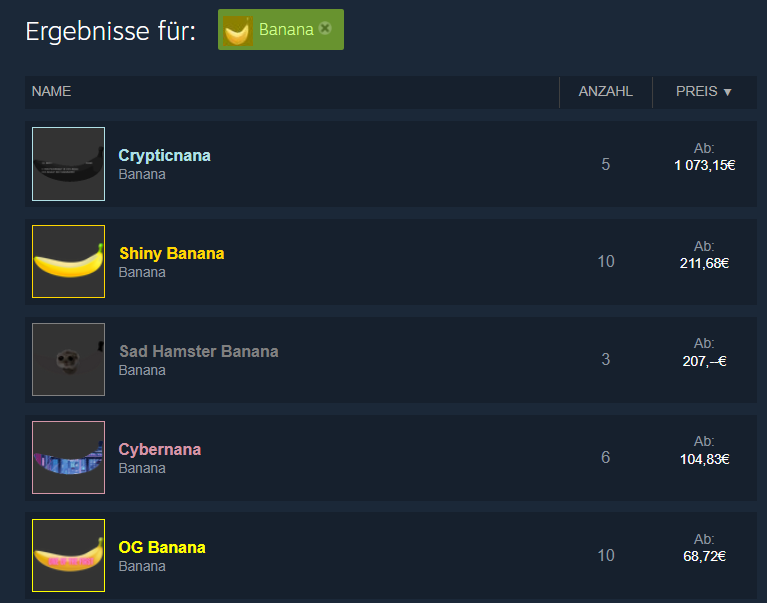Open the Sad Hamster Banana image
Viewport: 767px width, 603px height.
click(68, 359)
